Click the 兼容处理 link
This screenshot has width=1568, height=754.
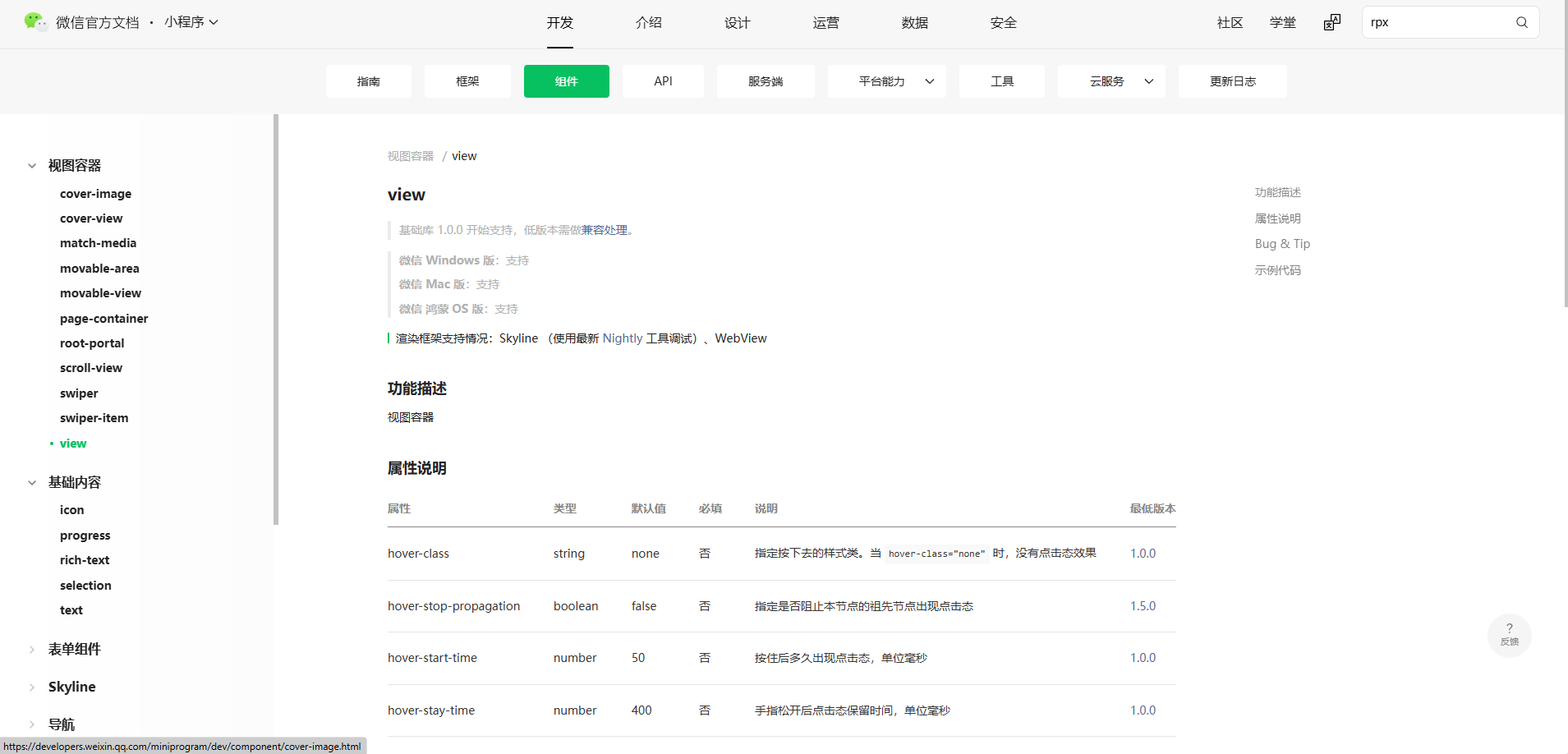click(605, 230)
